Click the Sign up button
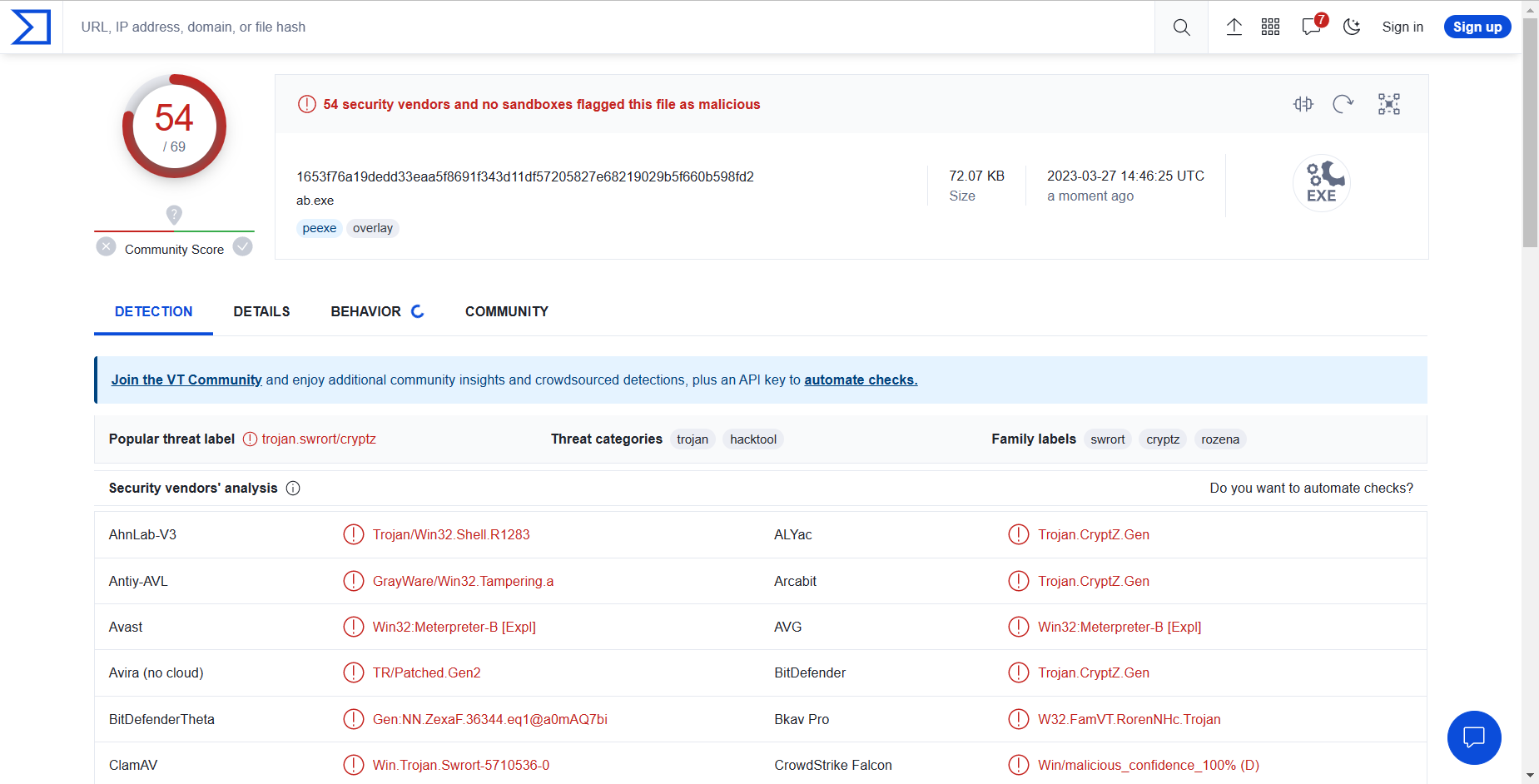Screen dimensions: 1539x784 [1477, 27]
